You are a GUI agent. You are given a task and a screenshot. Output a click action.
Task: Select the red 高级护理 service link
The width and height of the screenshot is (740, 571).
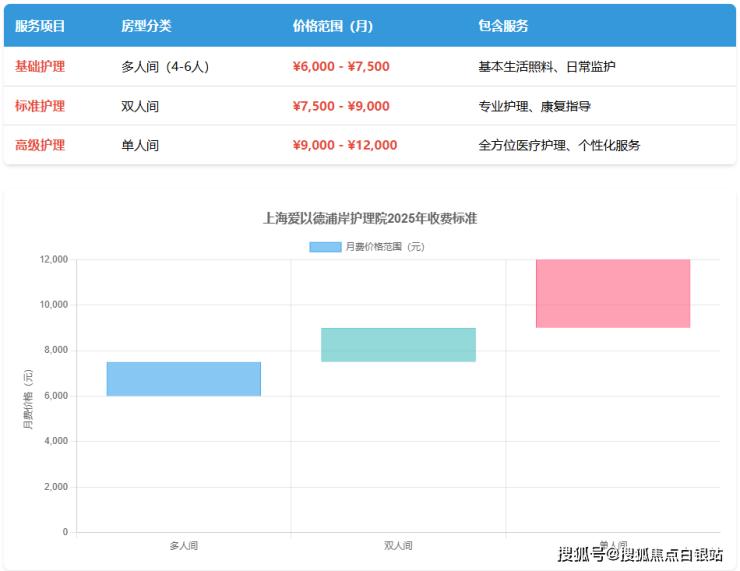pyautogui.click(x=40, y=145)
